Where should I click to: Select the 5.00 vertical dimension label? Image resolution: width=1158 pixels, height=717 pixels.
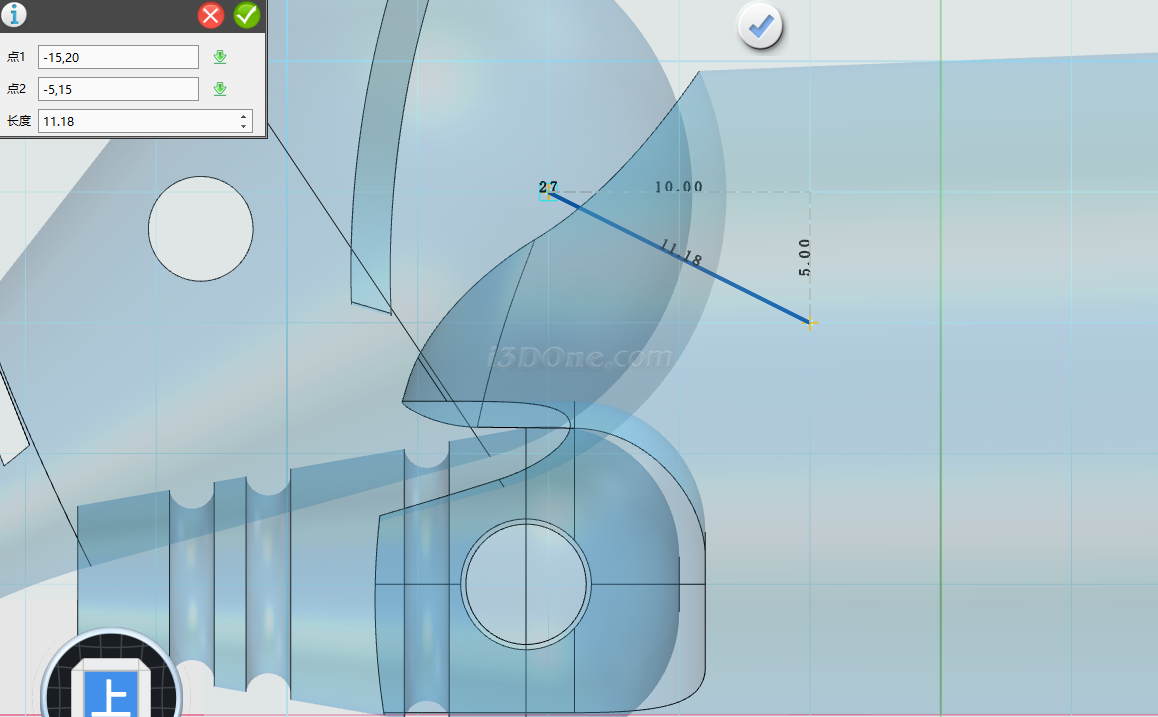click(805, 257)
